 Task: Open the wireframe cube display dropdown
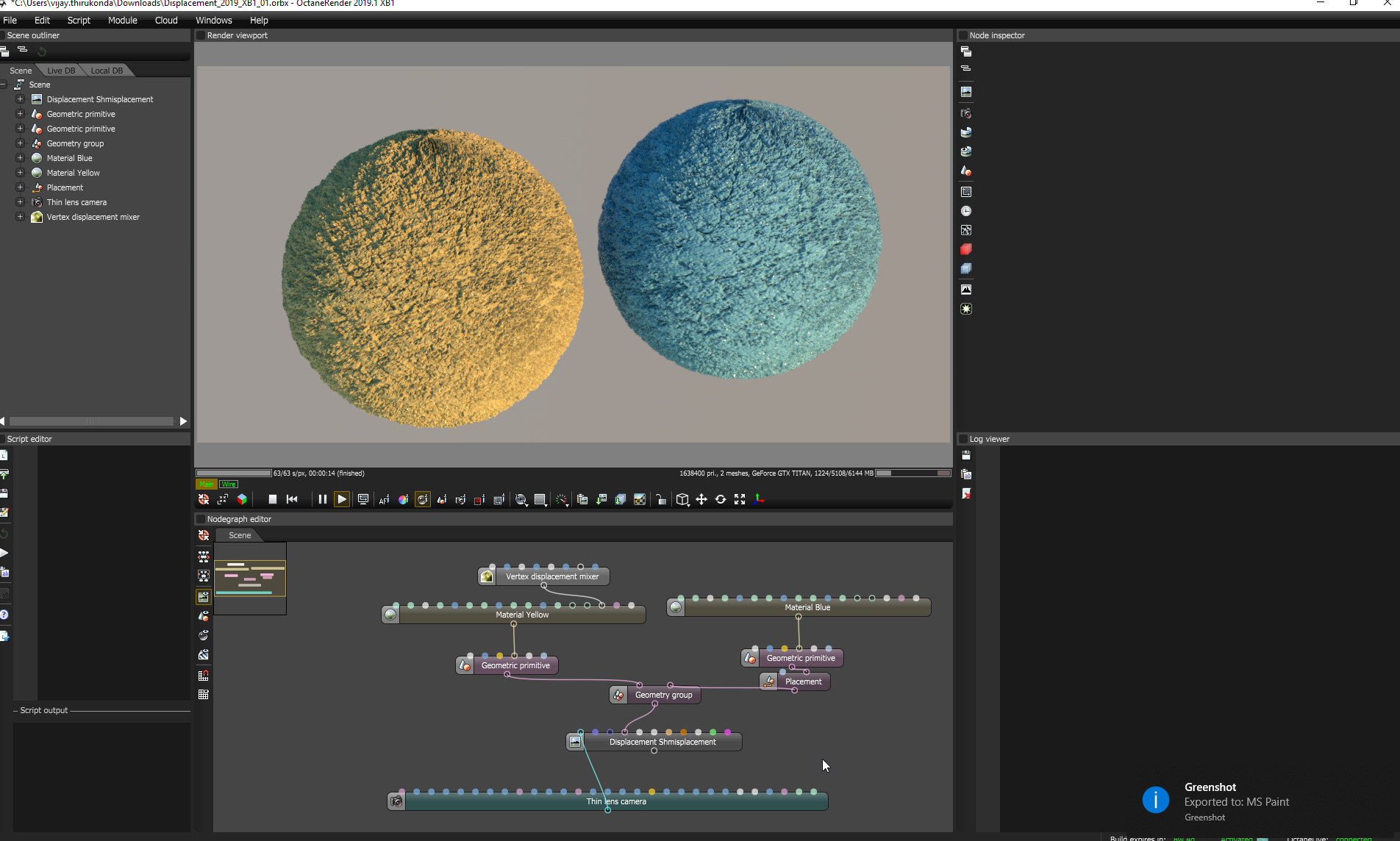click(x=682, y=500)
